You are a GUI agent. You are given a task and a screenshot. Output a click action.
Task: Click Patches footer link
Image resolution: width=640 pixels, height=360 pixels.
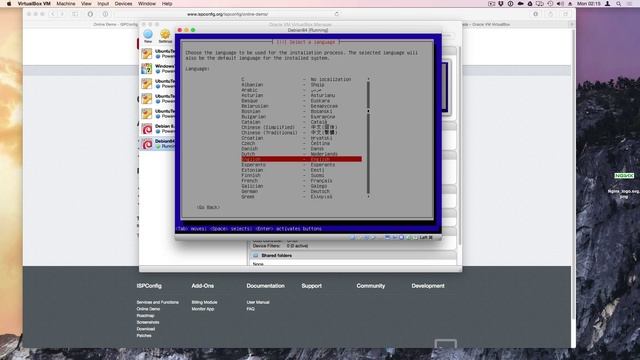pos(144,336)
